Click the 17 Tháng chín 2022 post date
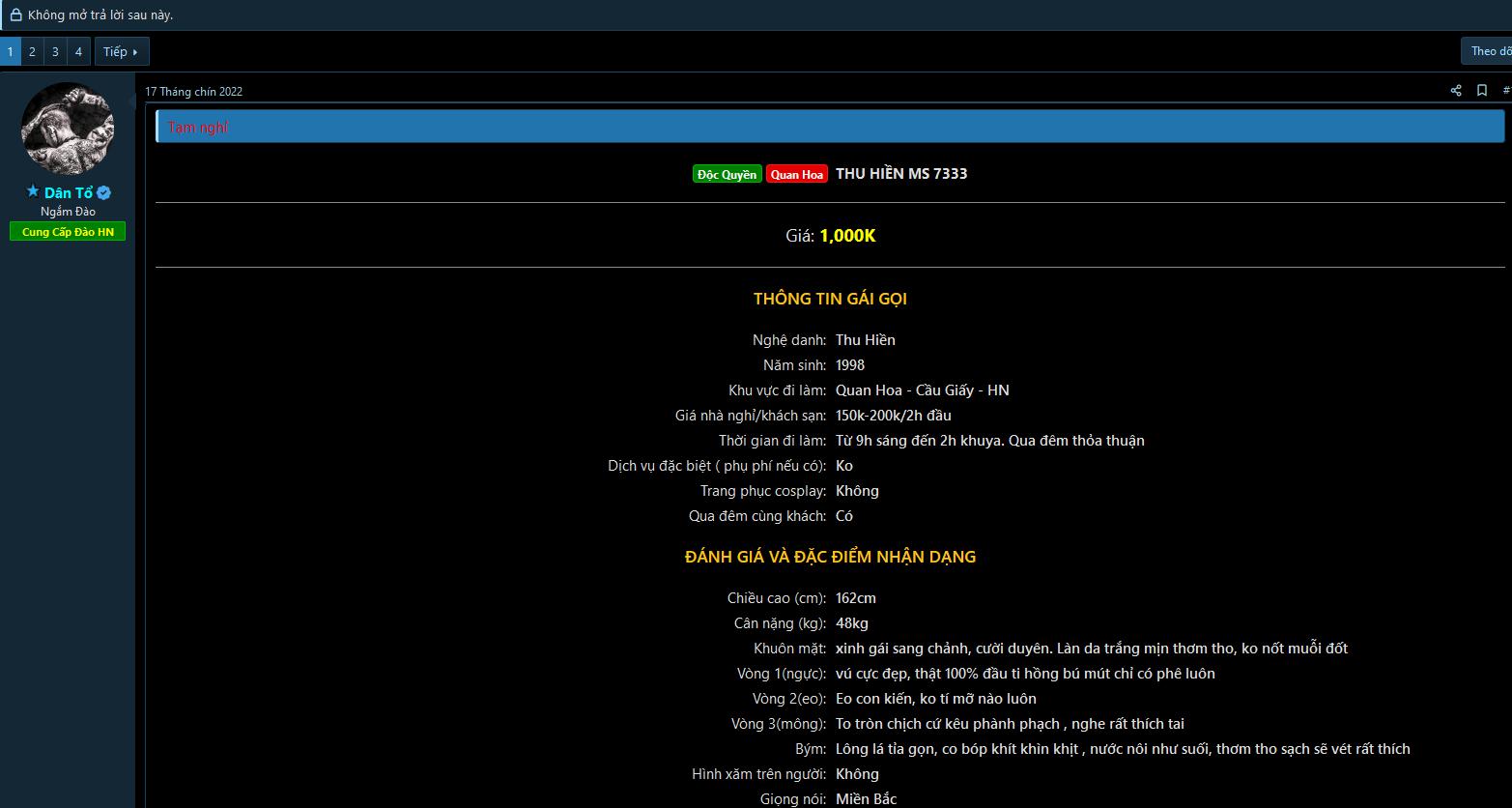This screenshot has height=808, width=1512. (194, 92)
